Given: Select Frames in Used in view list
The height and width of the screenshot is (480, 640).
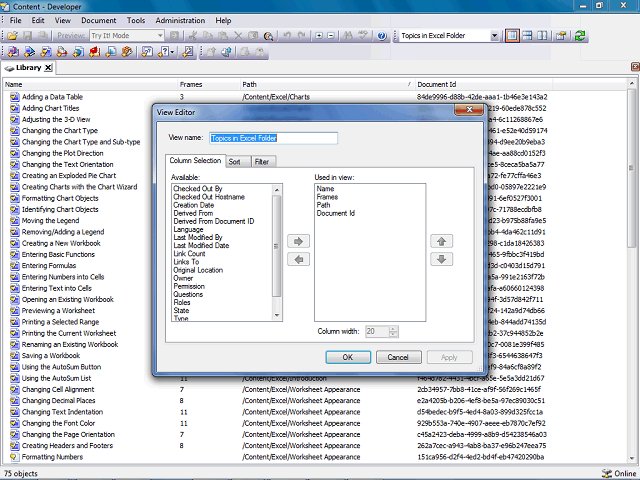Looking at the screenshot, I should point(327,197).
